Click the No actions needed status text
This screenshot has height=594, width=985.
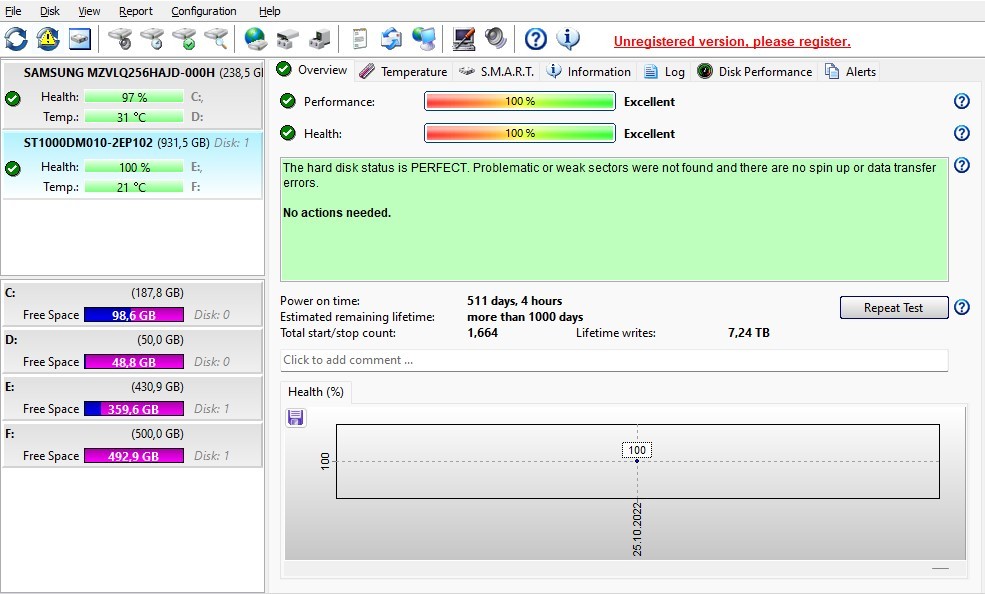click(x=337, y=213)
